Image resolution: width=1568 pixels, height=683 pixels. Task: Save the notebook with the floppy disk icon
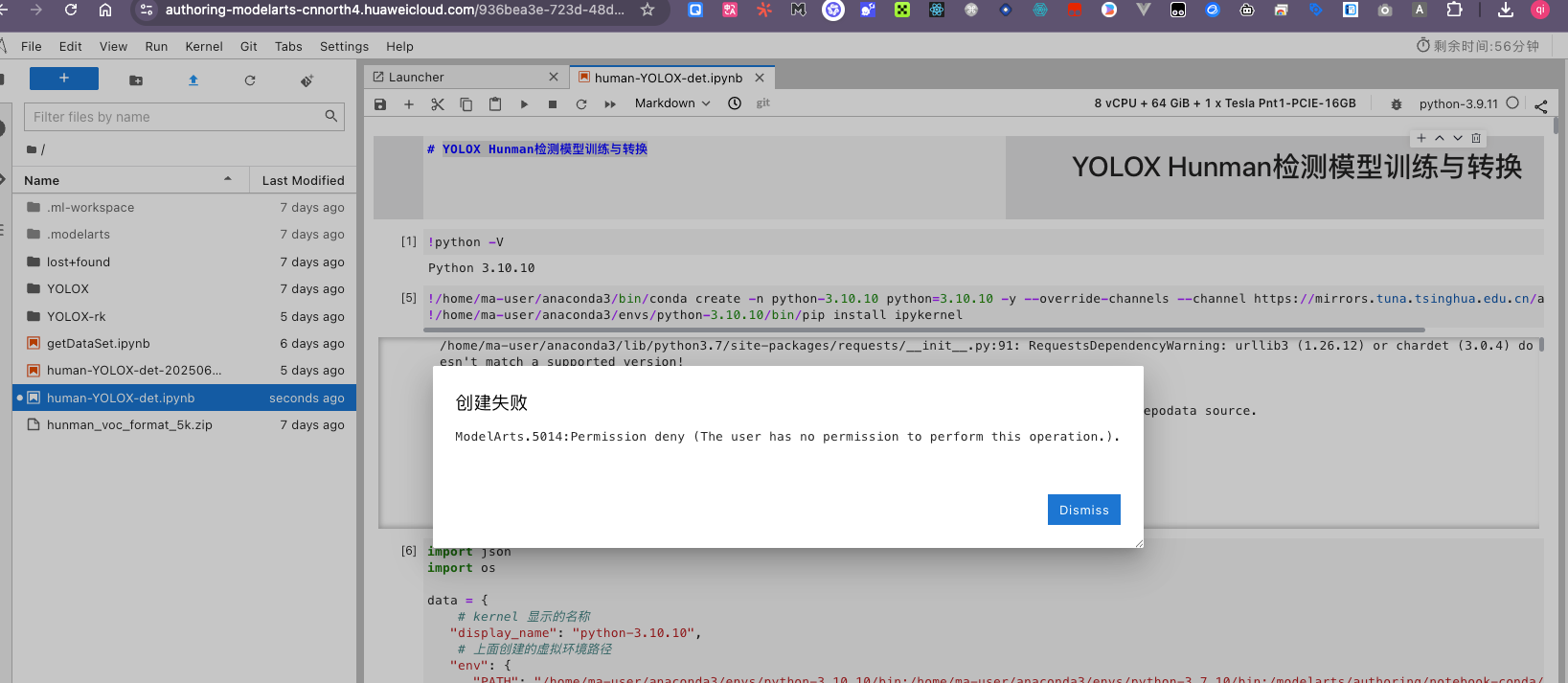click(x=380, y=103)
